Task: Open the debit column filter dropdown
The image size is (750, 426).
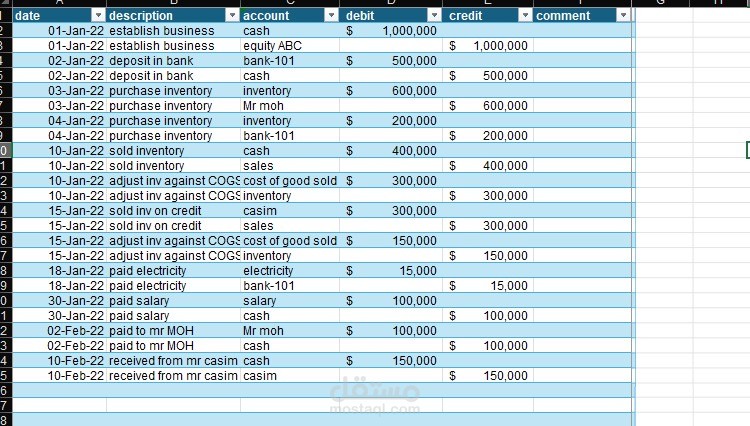Action: click(434, 15)
